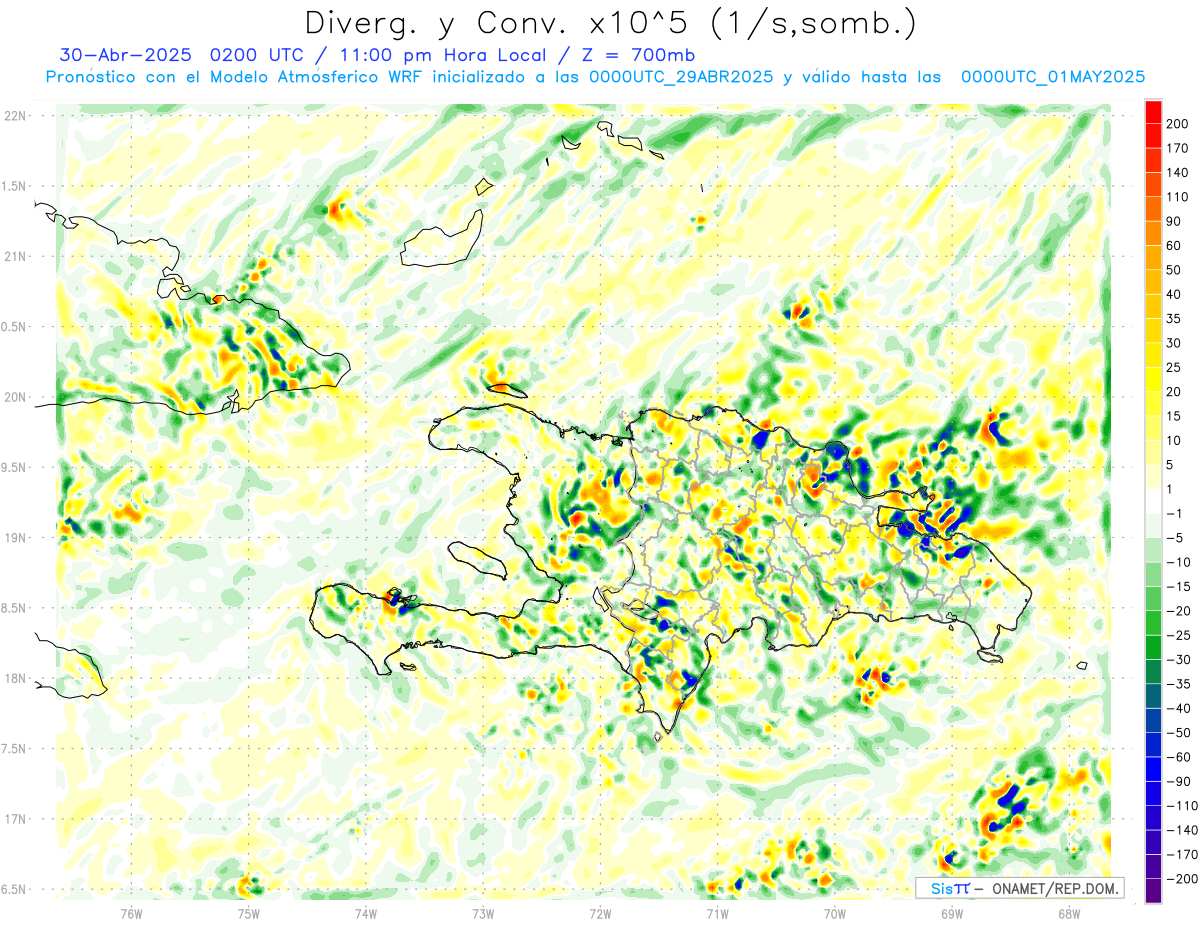The width and height of the screenshot is (1200, 927).
Task: Click the '72W' longitude label
Action: point(600,913)
